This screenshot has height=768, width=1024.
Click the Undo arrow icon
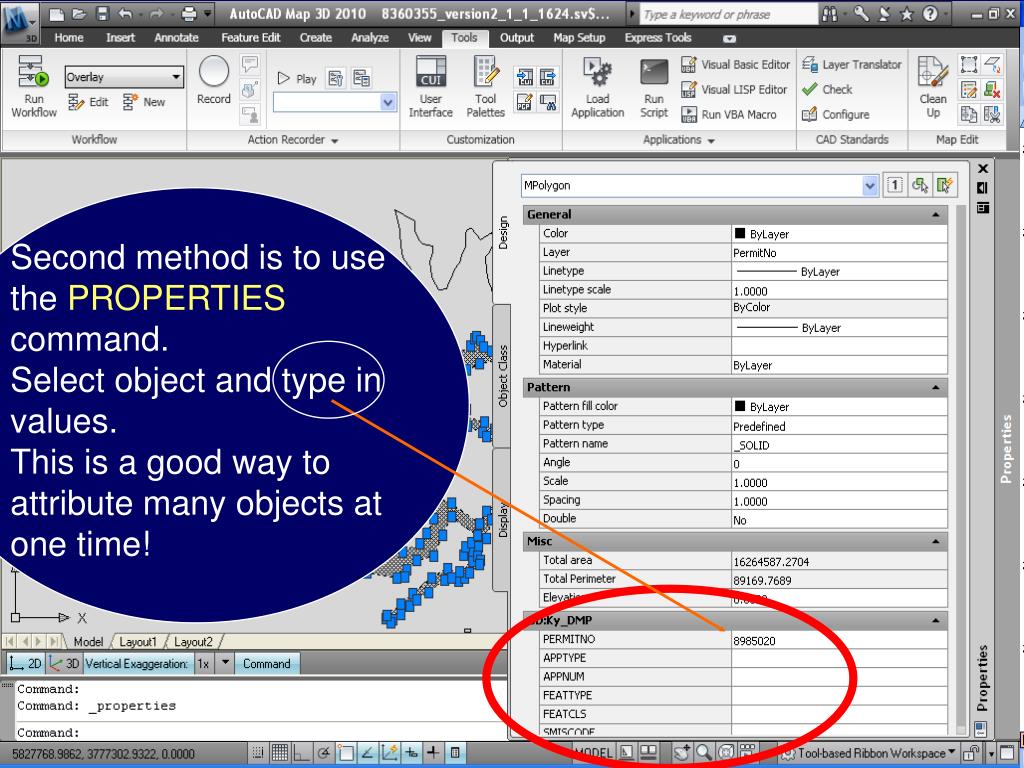point(125,14)
